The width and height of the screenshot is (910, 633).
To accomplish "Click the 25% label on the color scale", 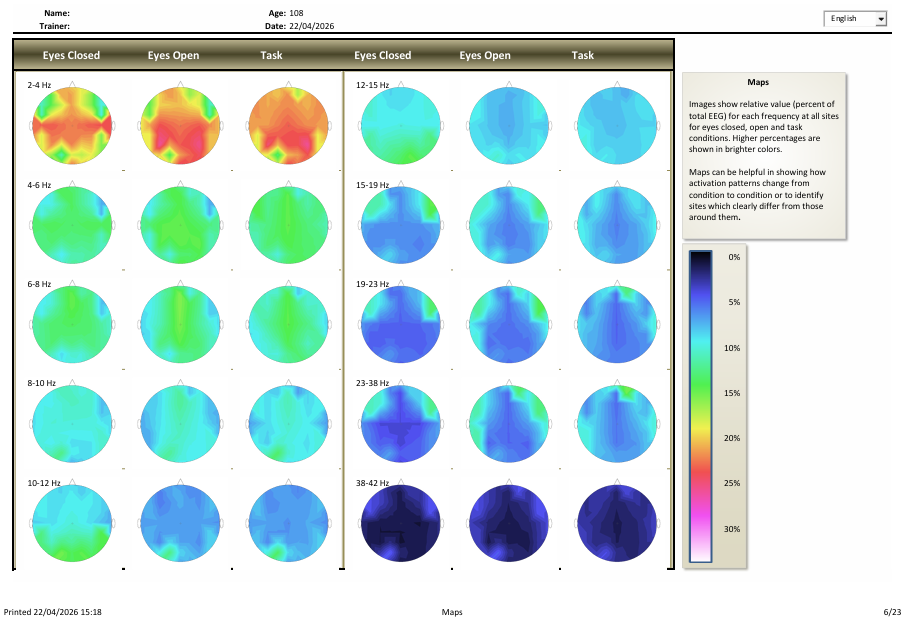I will pyautogui.click(x=733, y=483).
